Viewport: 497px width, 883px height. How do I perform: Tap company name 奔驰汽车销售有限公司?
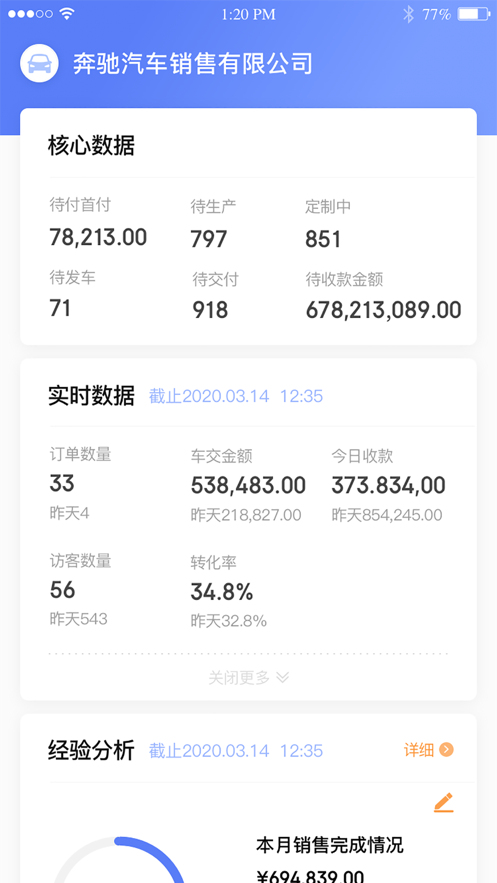[192, 64]
